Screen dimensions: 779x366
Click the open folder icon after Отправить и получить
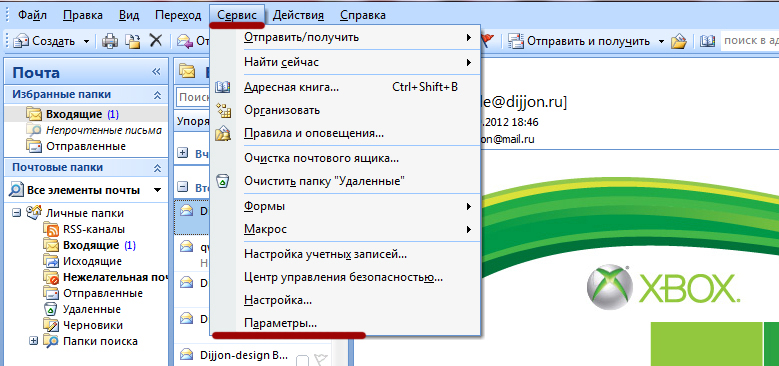coord(678,41)
